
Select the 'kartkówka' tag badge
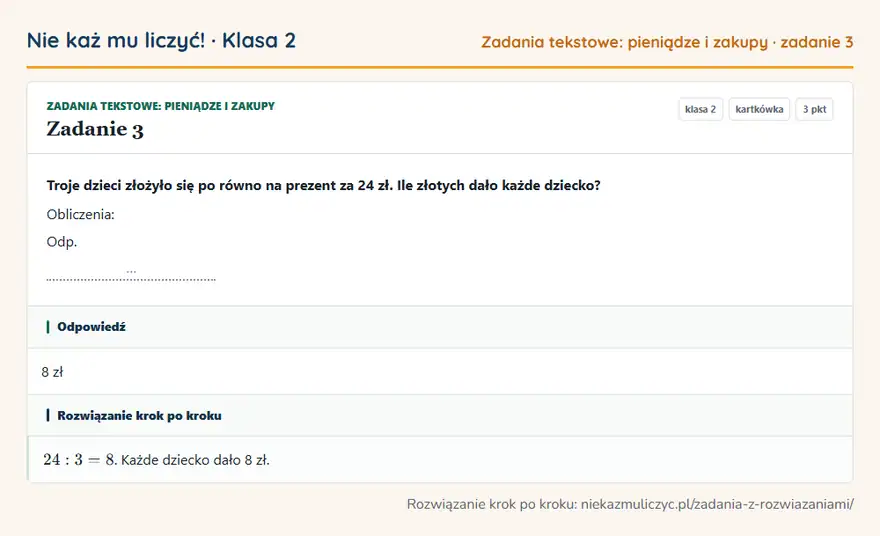759,109
